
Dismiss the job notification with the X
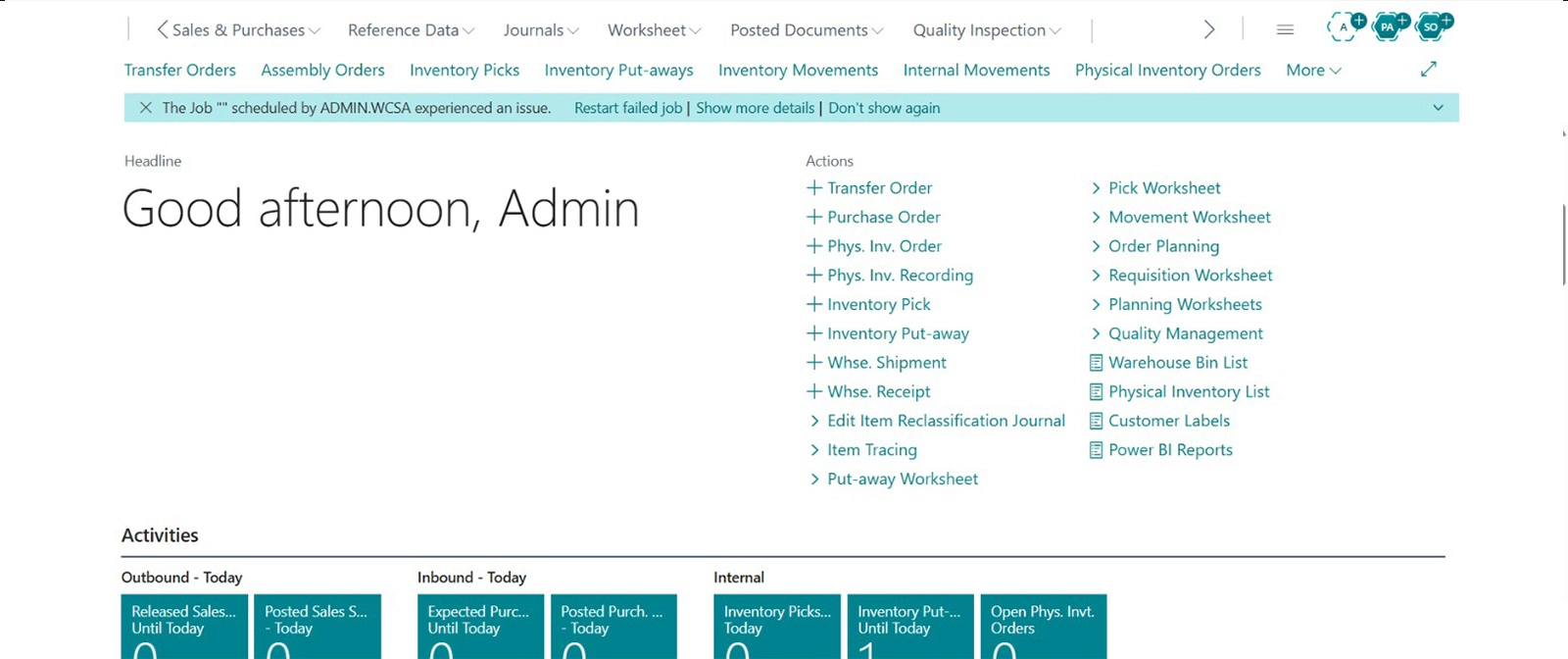(x=145, y=108)
